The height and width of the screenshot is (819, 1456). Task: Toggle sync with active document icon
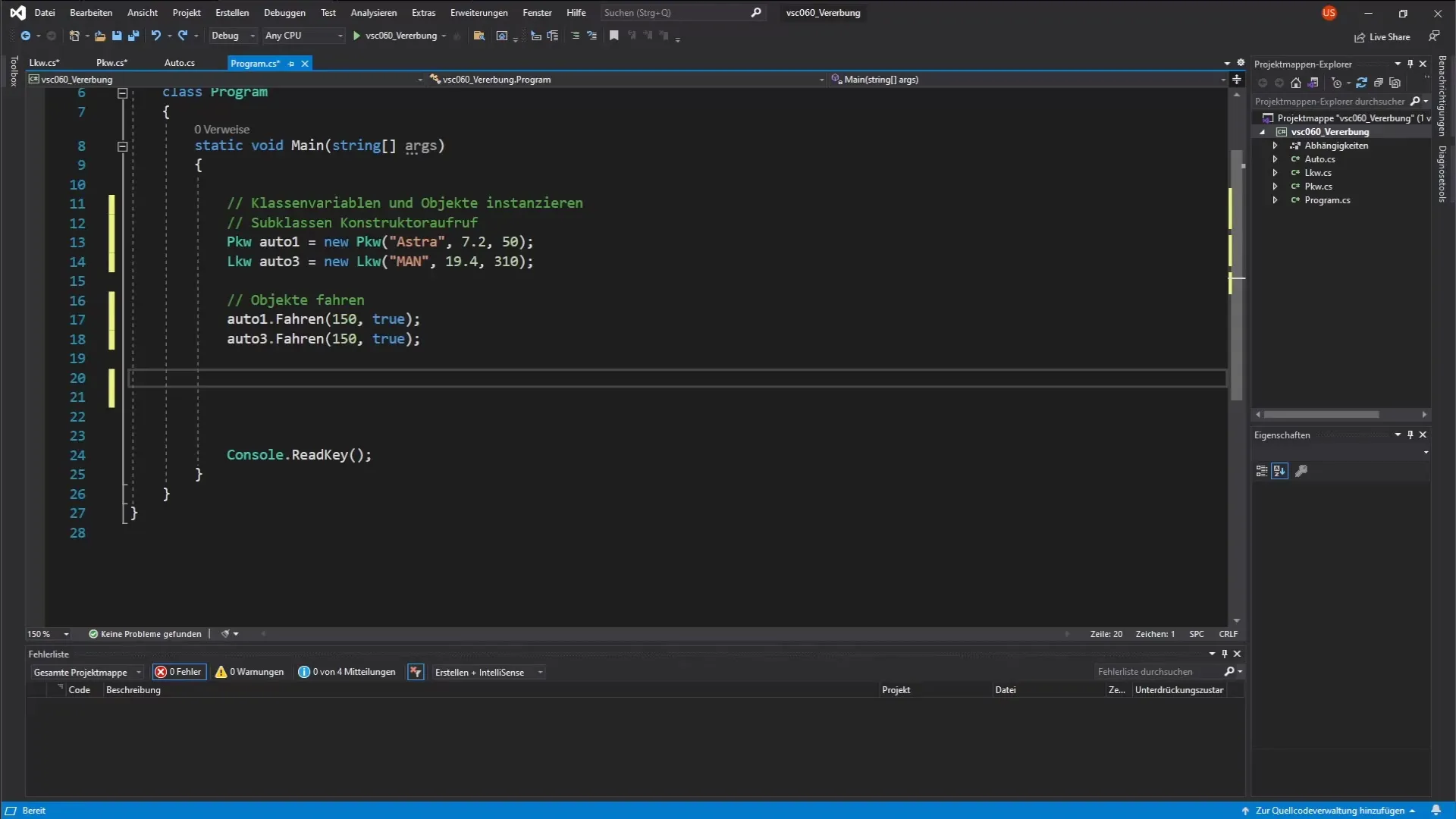[x=1362, y=83]
